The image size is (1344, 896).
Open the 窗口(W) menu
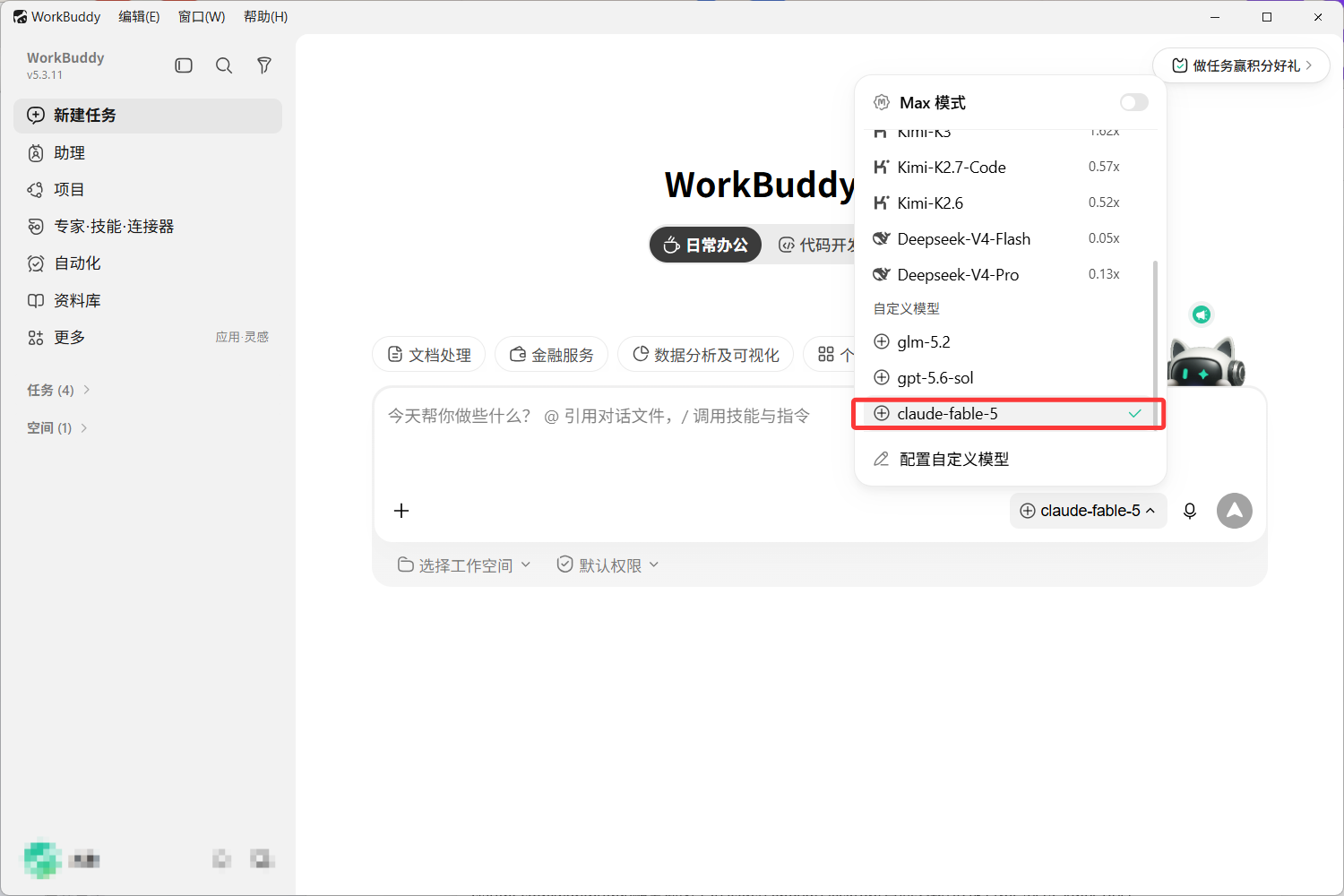202,17
